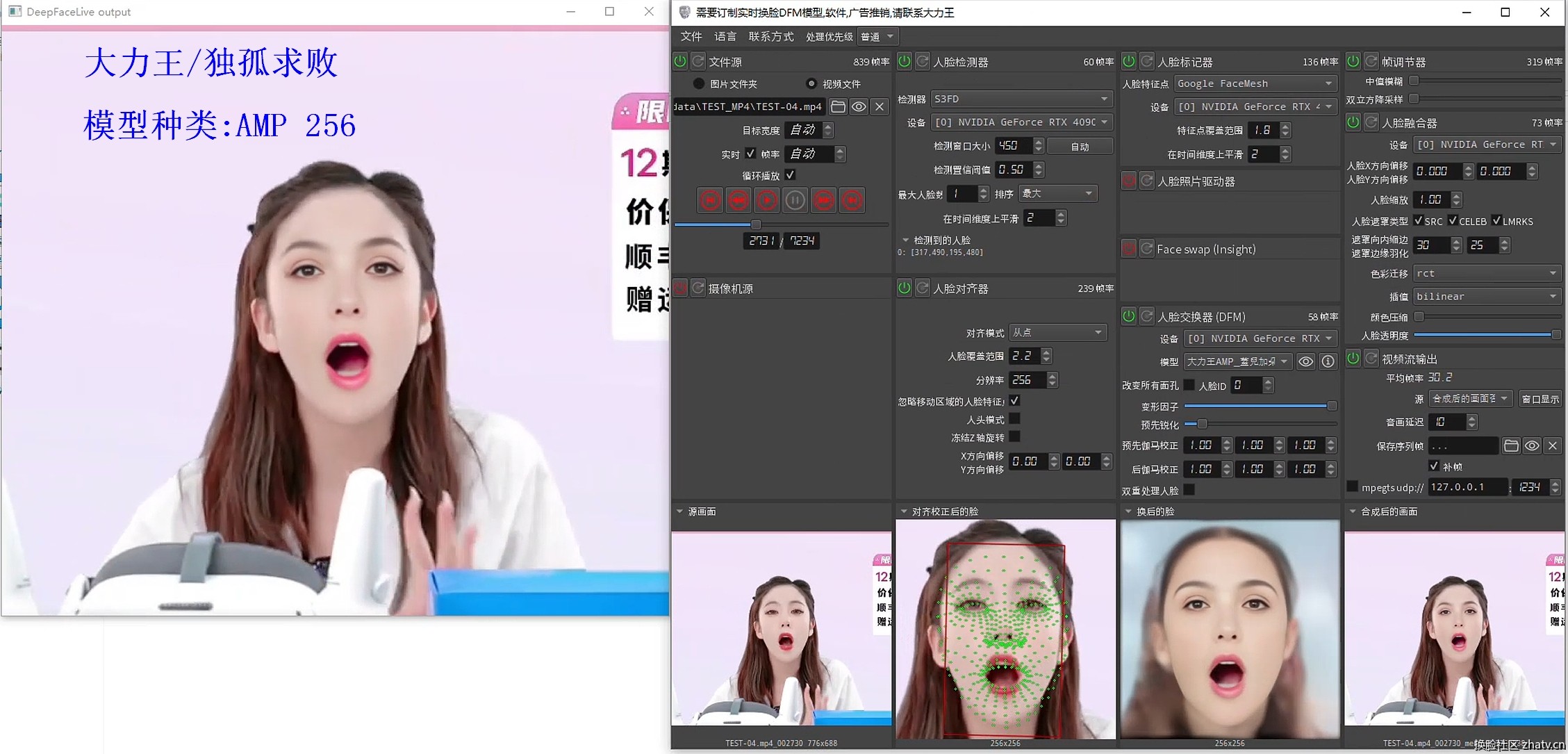This screenshot has width=1568, height=754.
Task: Click the 窗口显示 button
Action: click(x=1540, y=398)
